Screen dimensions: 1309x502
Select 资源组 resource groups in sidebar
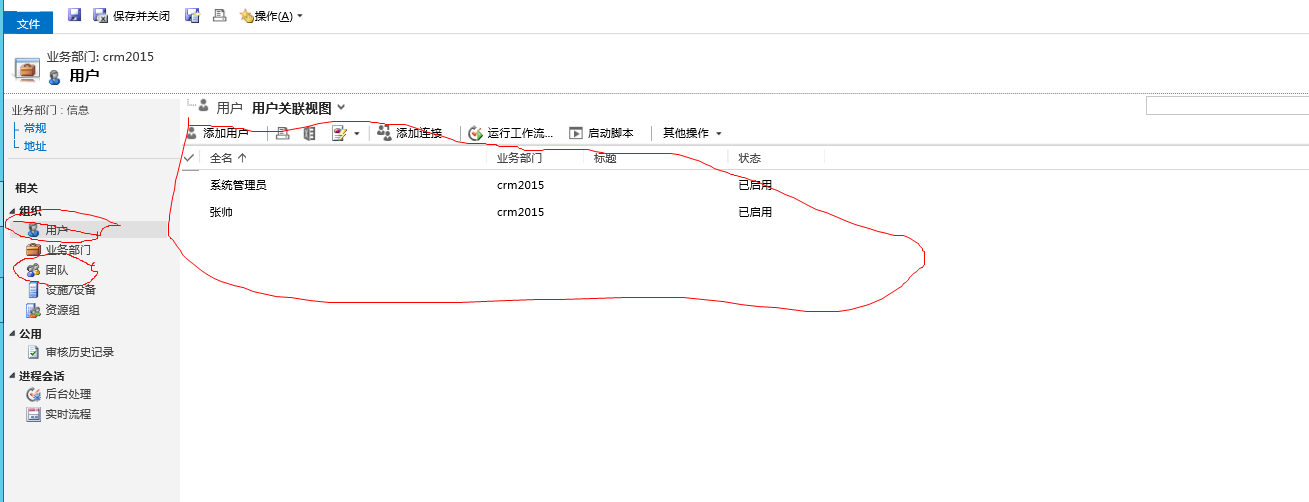[62, 310]
